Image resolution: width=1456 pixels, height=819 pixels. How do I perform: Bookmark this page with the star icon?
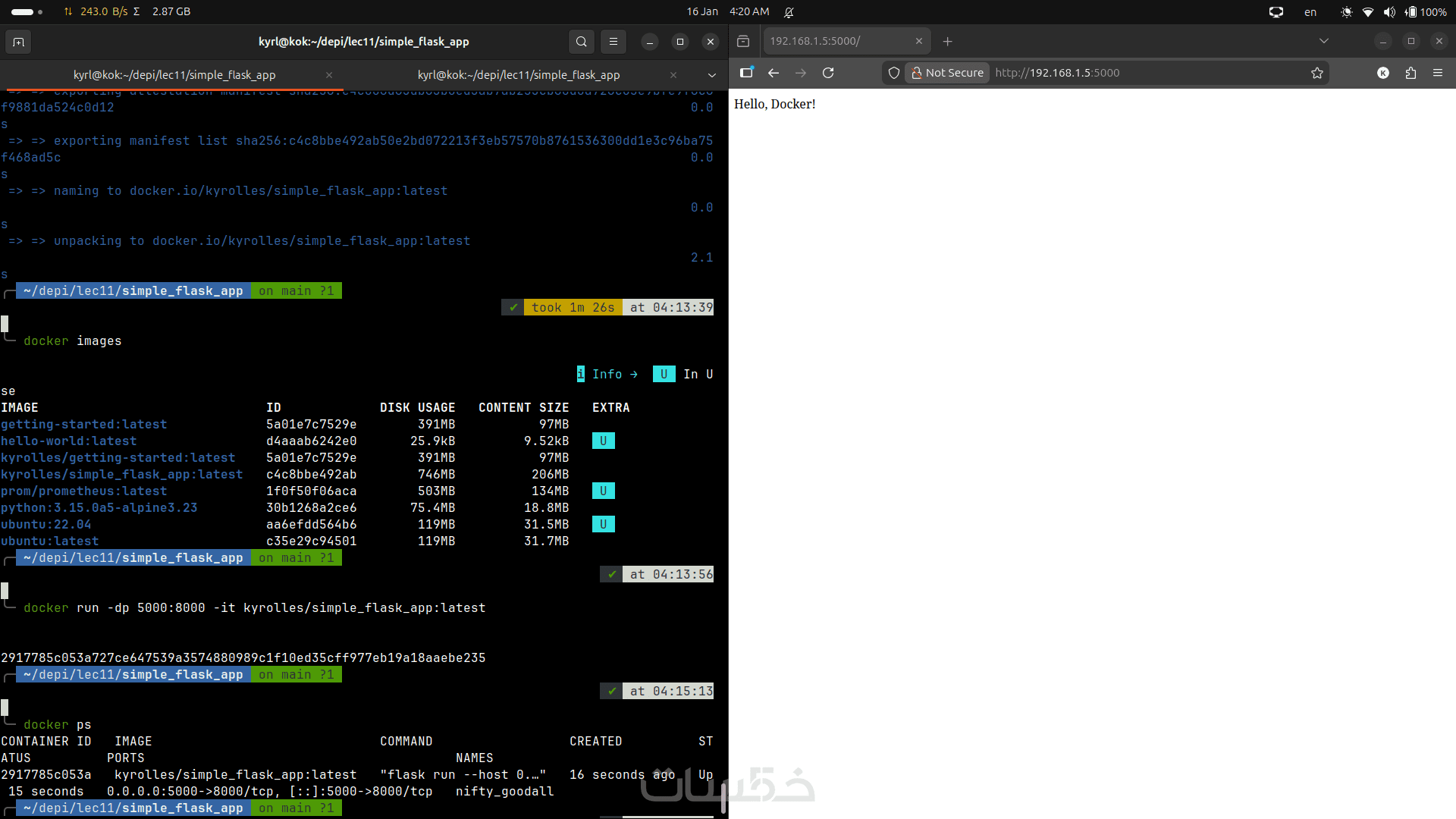pos(1317,73)
